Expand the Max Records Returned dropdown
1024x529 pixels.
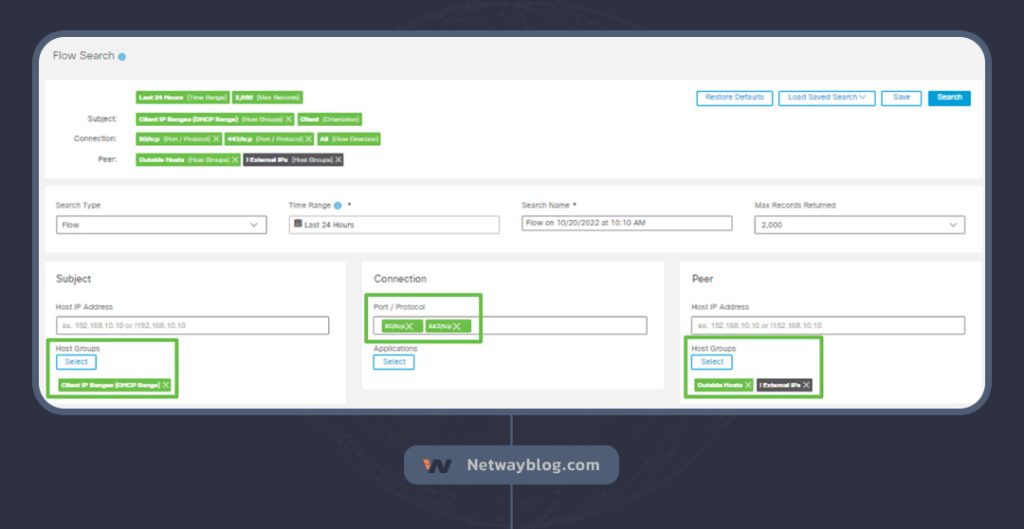pos(859,225)
